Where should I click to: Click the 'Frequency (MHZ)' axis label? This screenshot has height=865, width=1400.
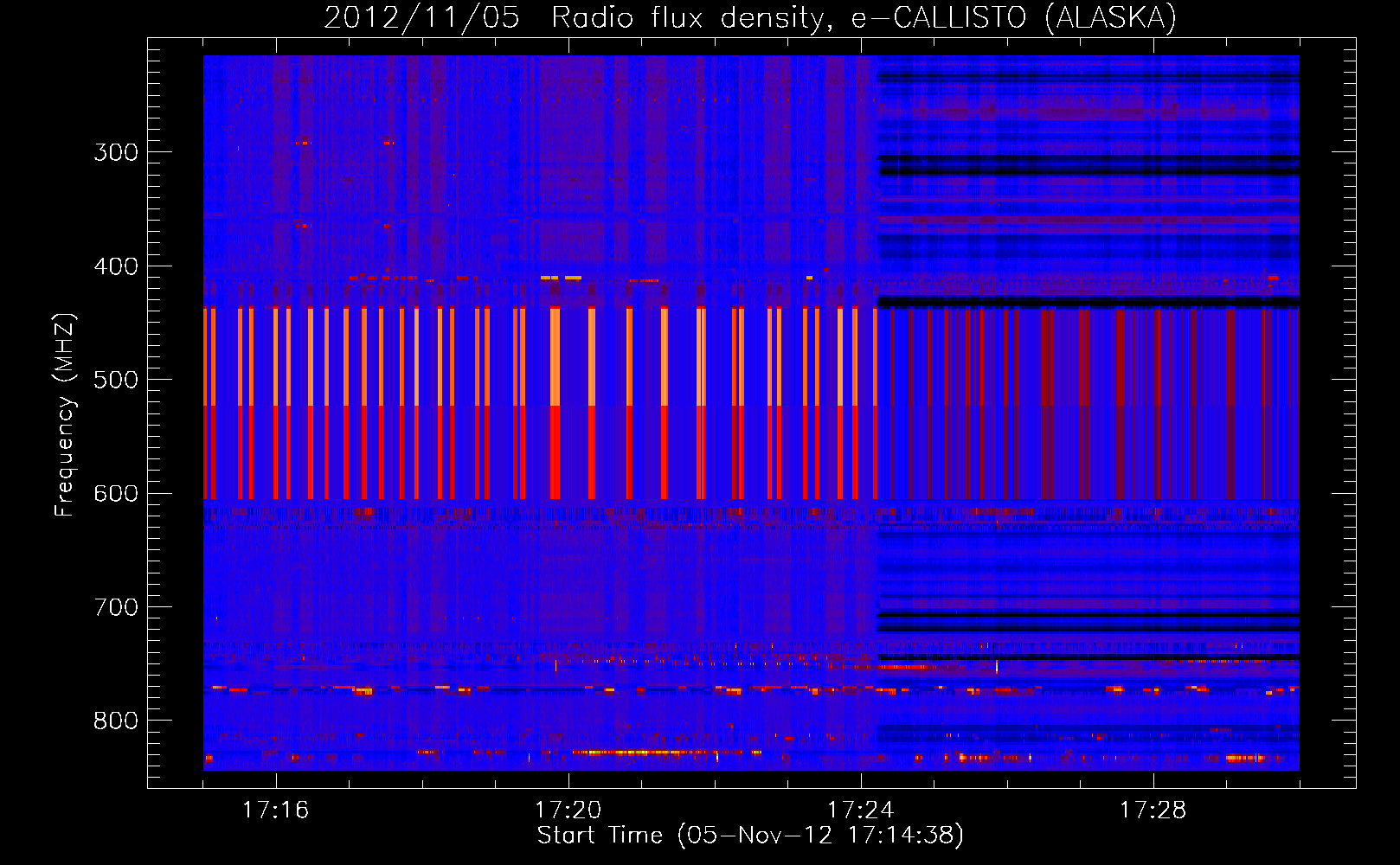[66, 415]
